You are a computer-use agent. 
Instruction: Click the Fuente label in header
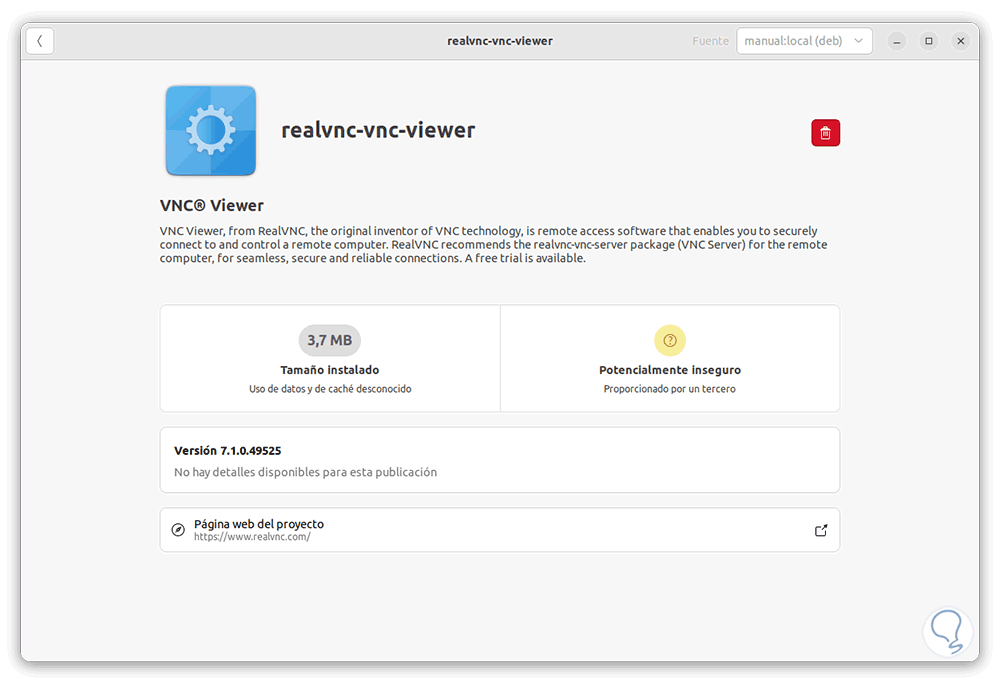pos(710,41)
